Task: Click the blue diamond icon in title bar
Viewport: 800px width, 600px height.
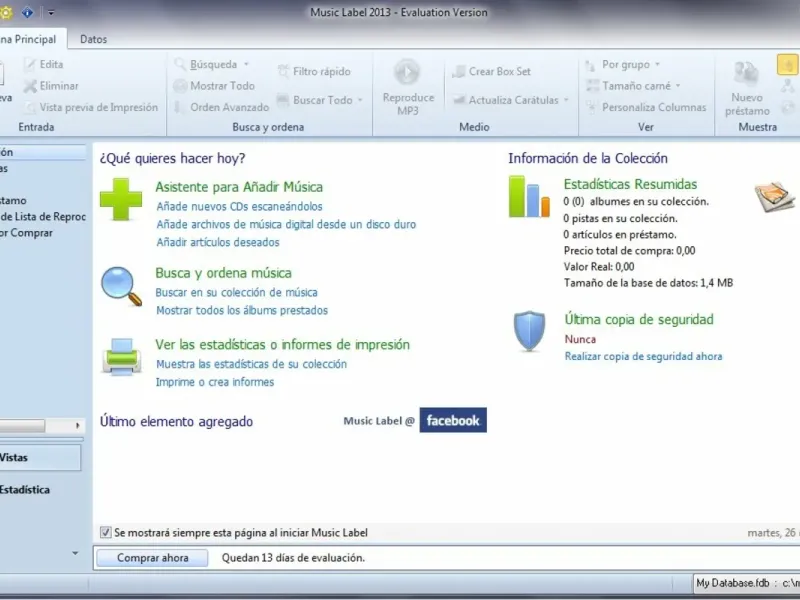Action: [x=27, y=12]
